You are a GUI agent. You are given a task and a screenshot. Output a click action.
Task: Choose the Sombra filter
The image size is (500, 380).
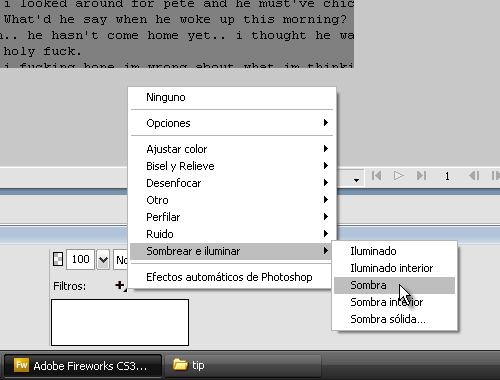pos(394,285)
